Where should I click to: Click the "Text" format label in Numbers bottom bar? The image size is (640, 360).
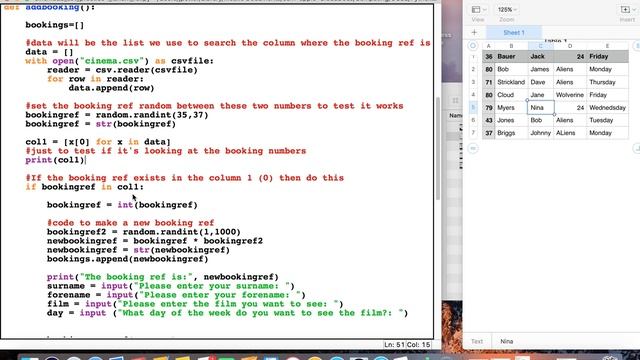coord(477,341)
